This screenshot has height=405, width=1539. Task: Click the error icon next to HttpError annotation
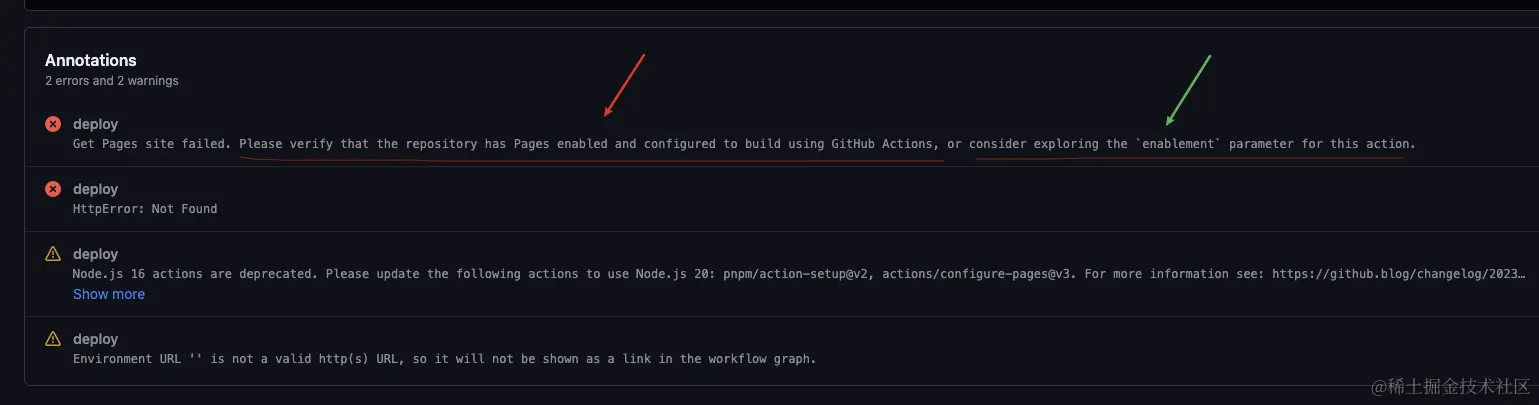click(x=53, y=189)
